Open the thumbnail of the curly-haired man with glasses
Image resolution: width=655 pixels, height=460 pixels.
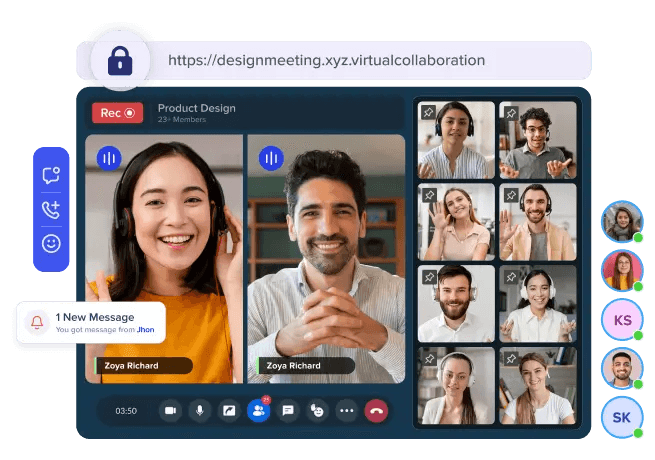click(538, 140)
